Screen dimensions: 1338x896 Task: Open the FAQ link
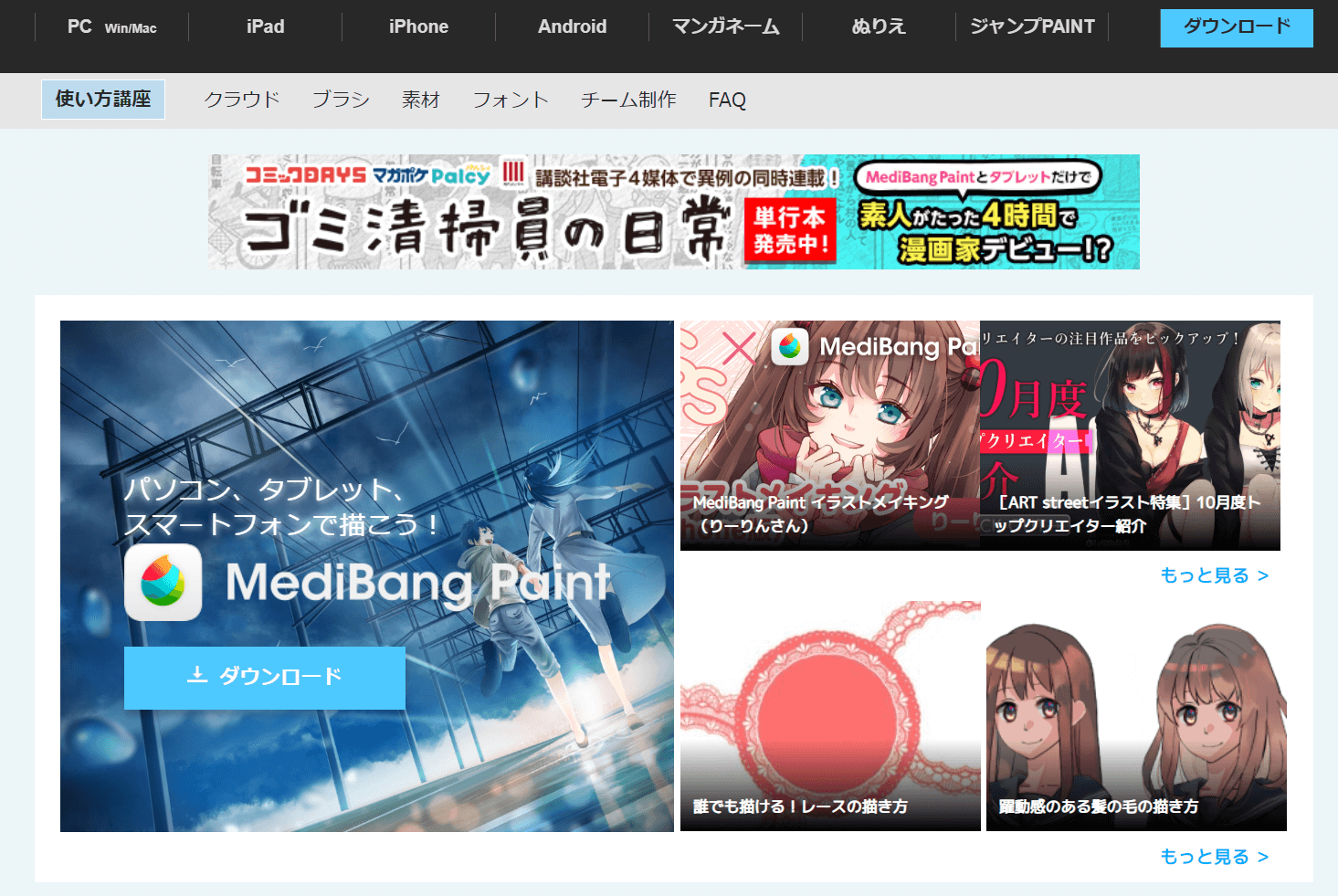coord(727,100)
